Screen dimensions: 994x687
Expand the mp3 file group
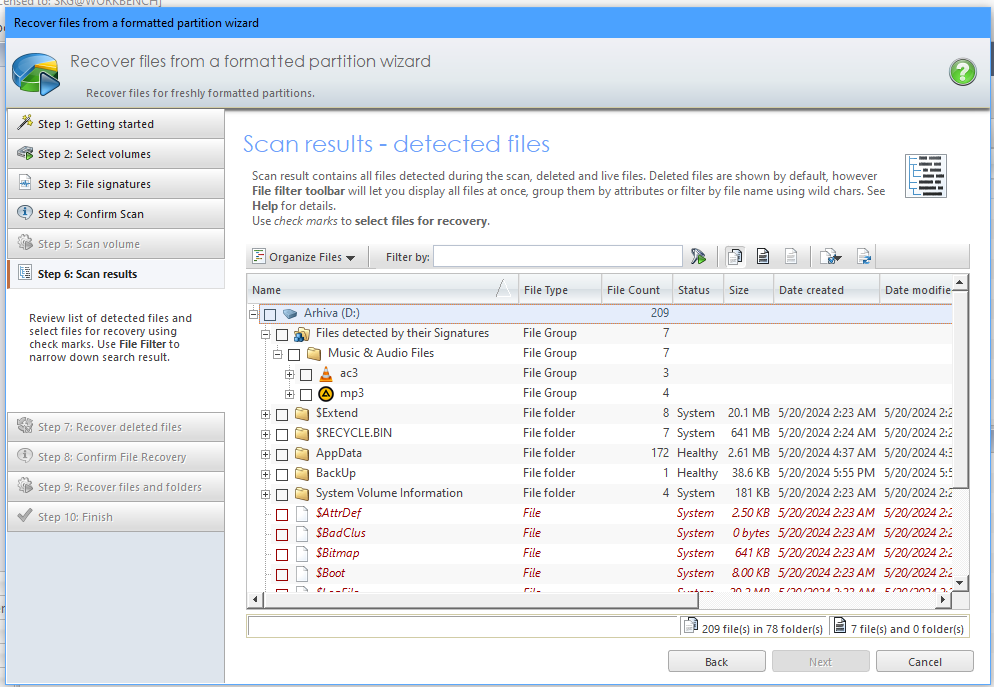click(290, 394)
